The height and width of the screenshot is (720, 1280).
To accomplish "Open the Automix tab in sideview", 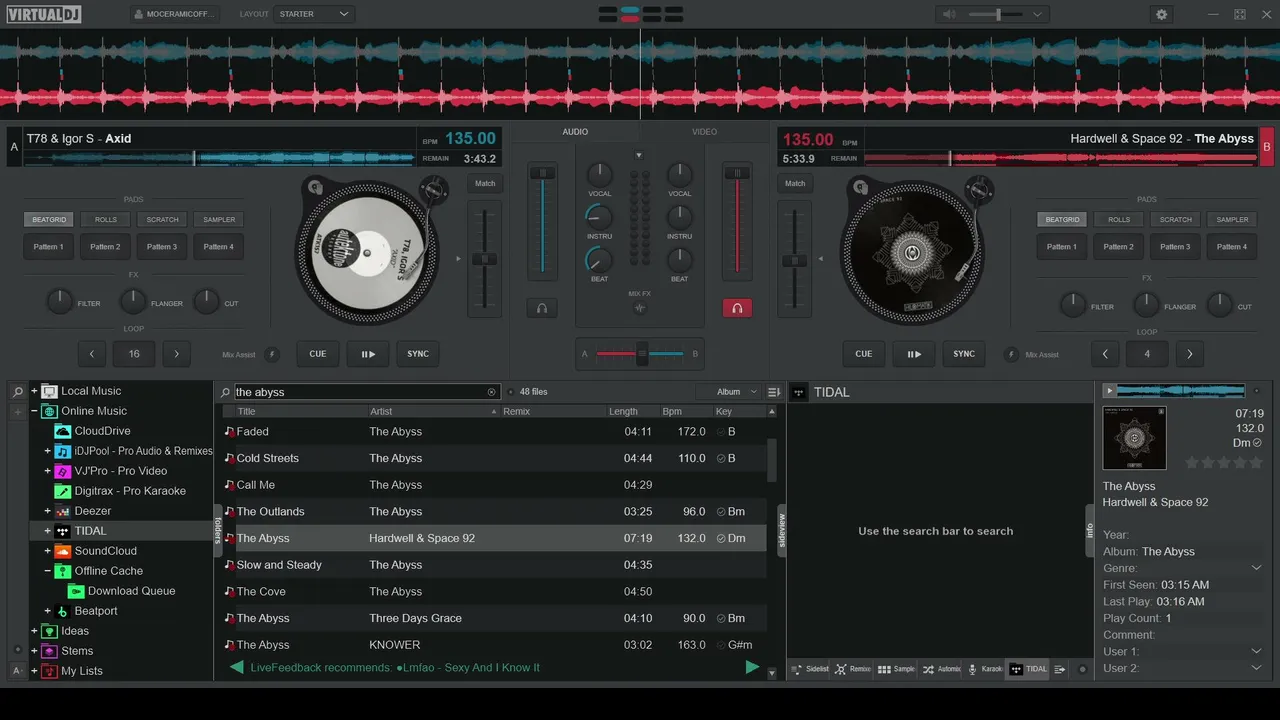I will pos(941,669).
